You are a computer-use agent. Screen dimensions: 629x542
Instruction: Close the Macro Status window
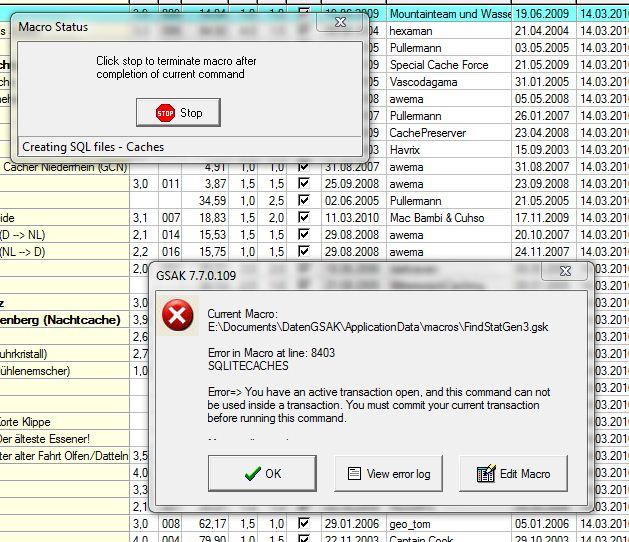coord(340,22)
